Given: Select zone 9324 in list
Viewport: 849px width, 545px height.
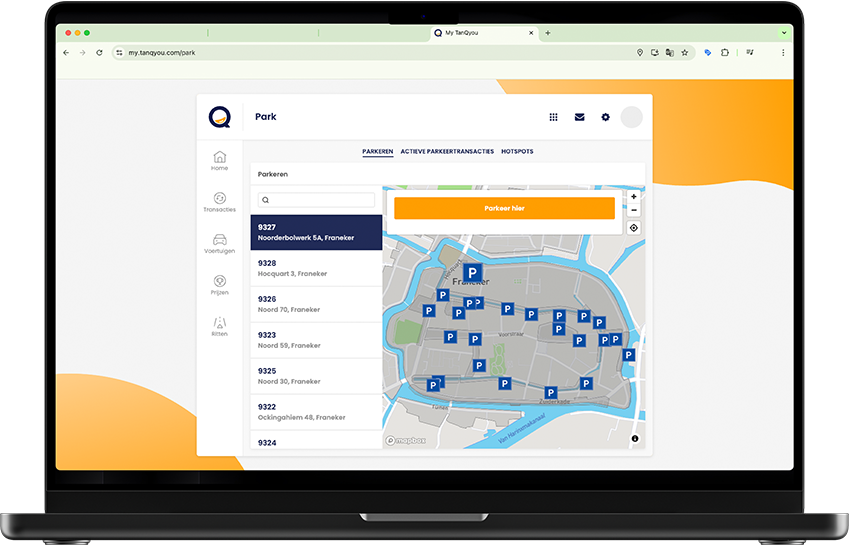Looking at the screenshot, I should (x=316, y=440).
